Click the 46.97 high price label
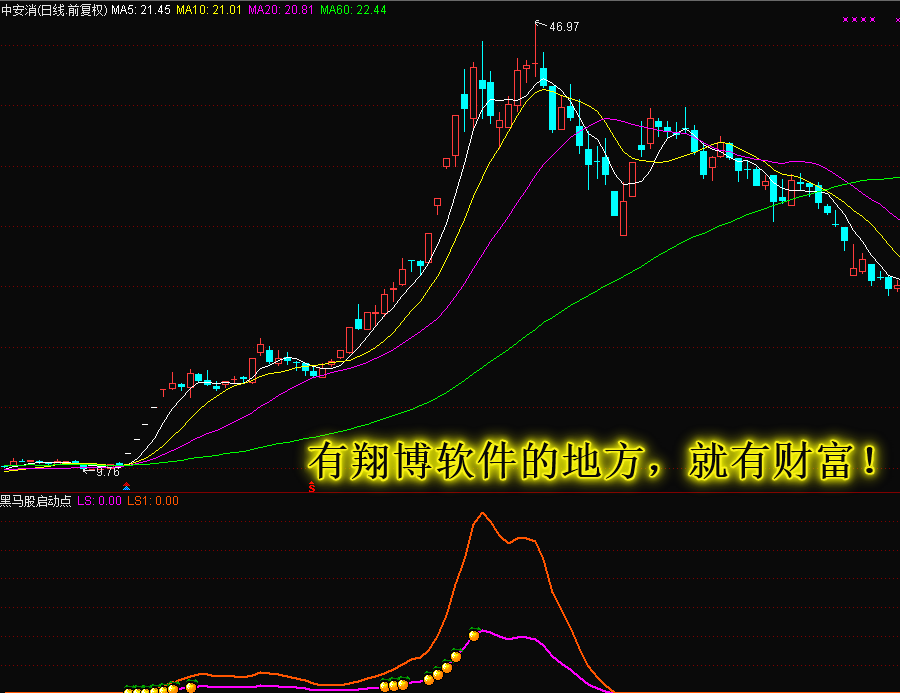This screenshot has width=900, height=693. pyautogui.click(x=564, y=27)
